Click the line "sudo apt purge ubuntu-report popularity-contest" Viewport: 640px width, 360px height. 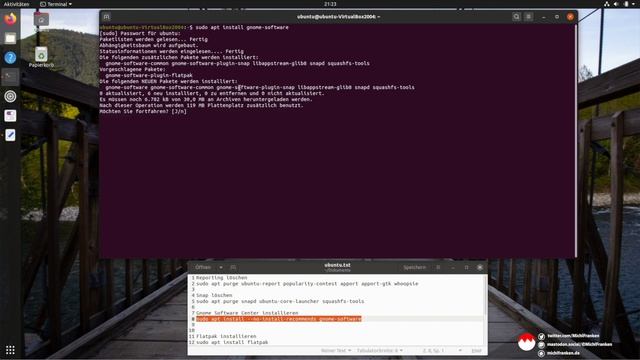(307, 283)
